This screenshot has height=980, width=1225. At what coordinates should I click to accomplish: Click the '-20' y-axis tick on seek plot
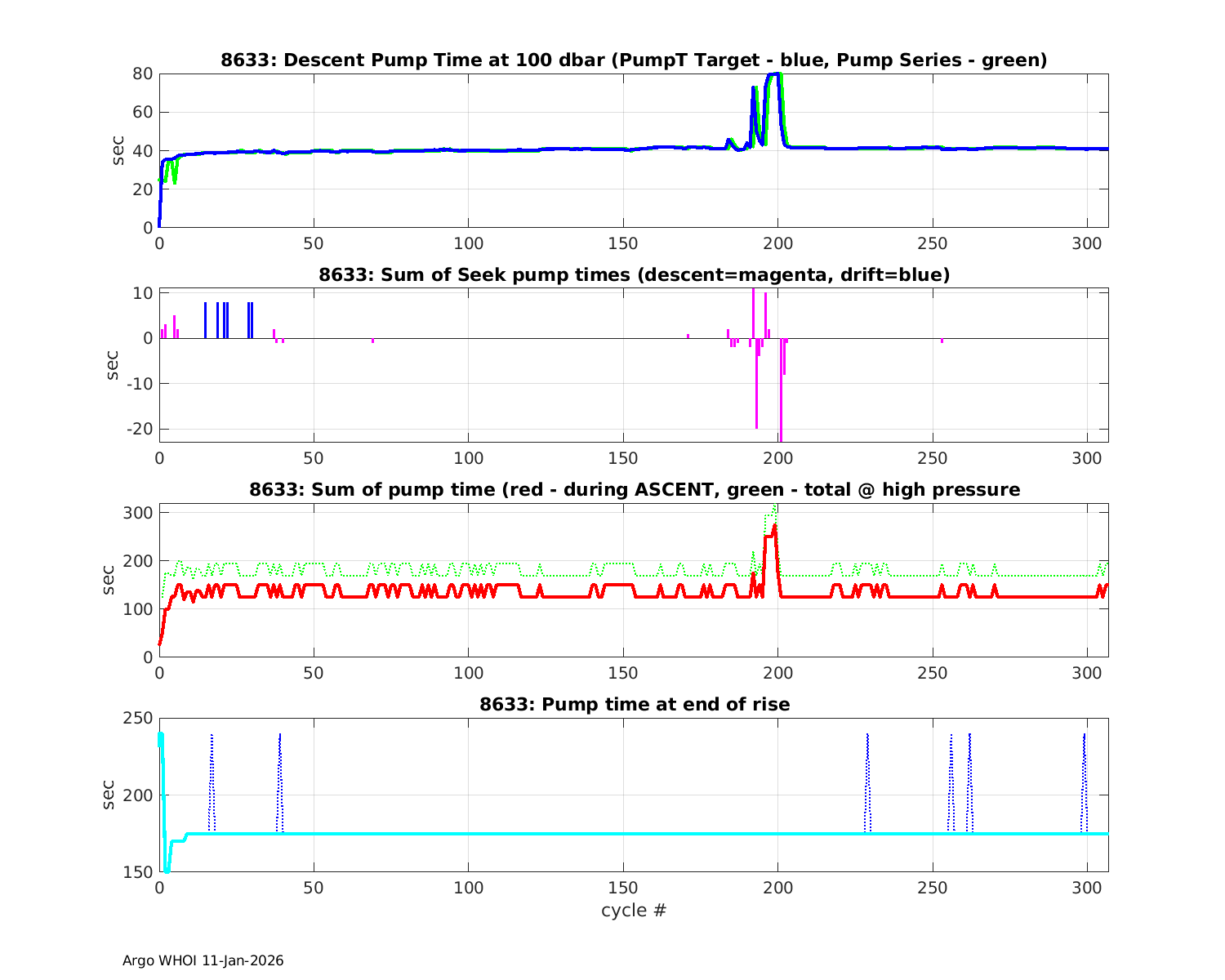tap(140, 429)
